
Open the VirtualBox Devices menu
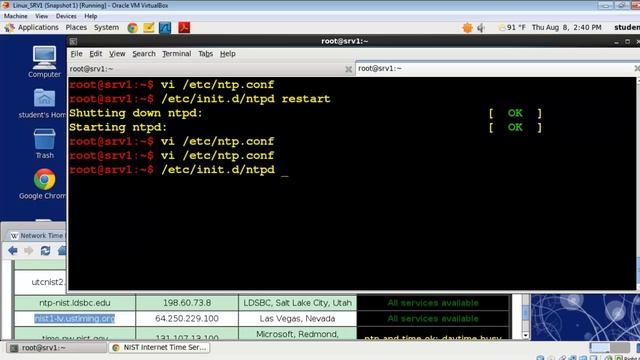coord(66,16)
